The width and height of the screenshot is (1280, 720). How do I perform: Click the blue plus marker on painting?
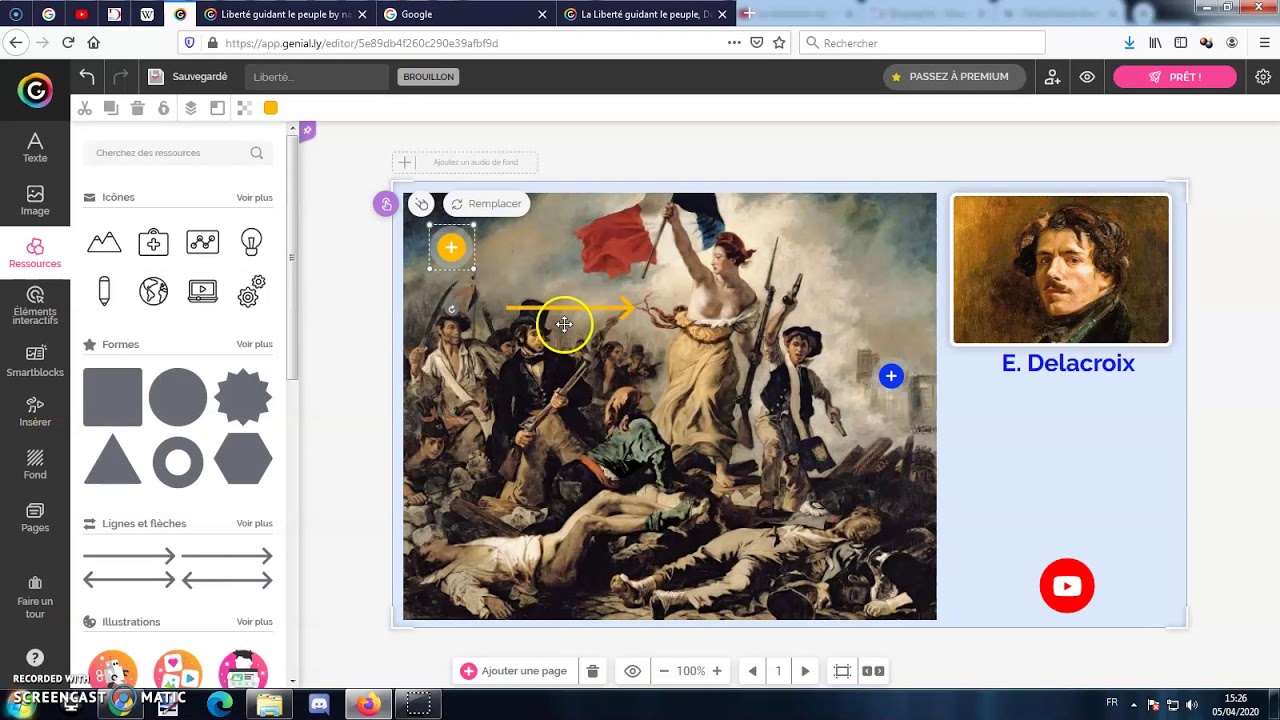coord(891,376)
